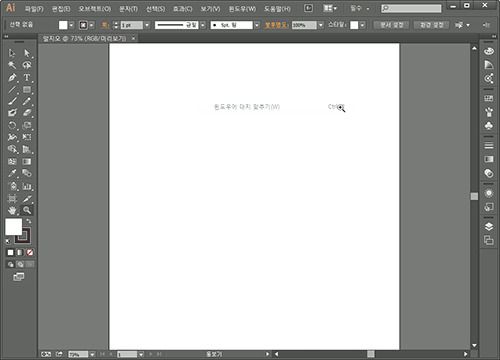Open the Kuler panel icon
Image resolution: width=500 pixels, height=360 pixels.
click(489, 79)
